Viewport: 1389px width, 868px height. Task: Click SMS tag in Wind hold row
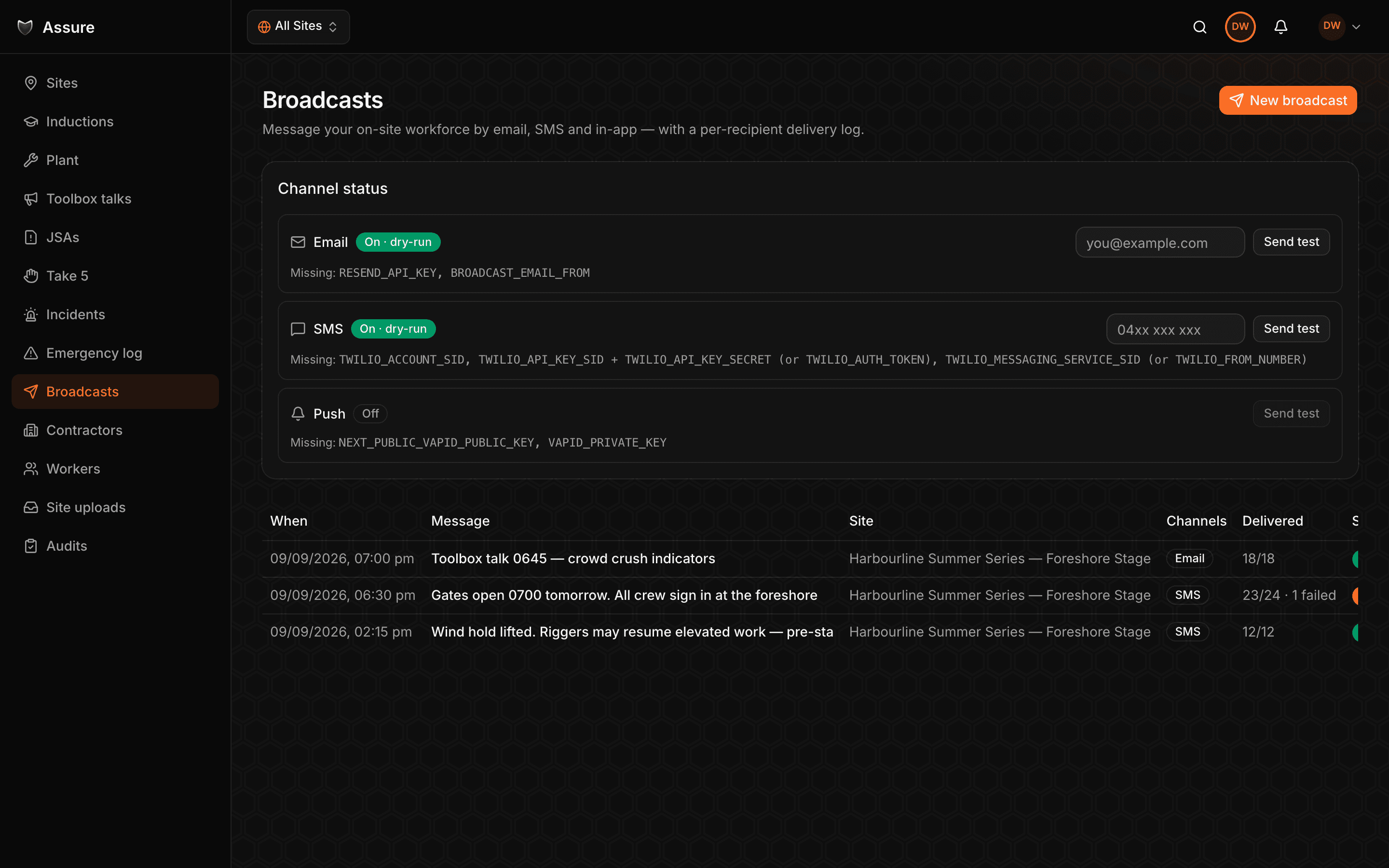(1187, 632)
